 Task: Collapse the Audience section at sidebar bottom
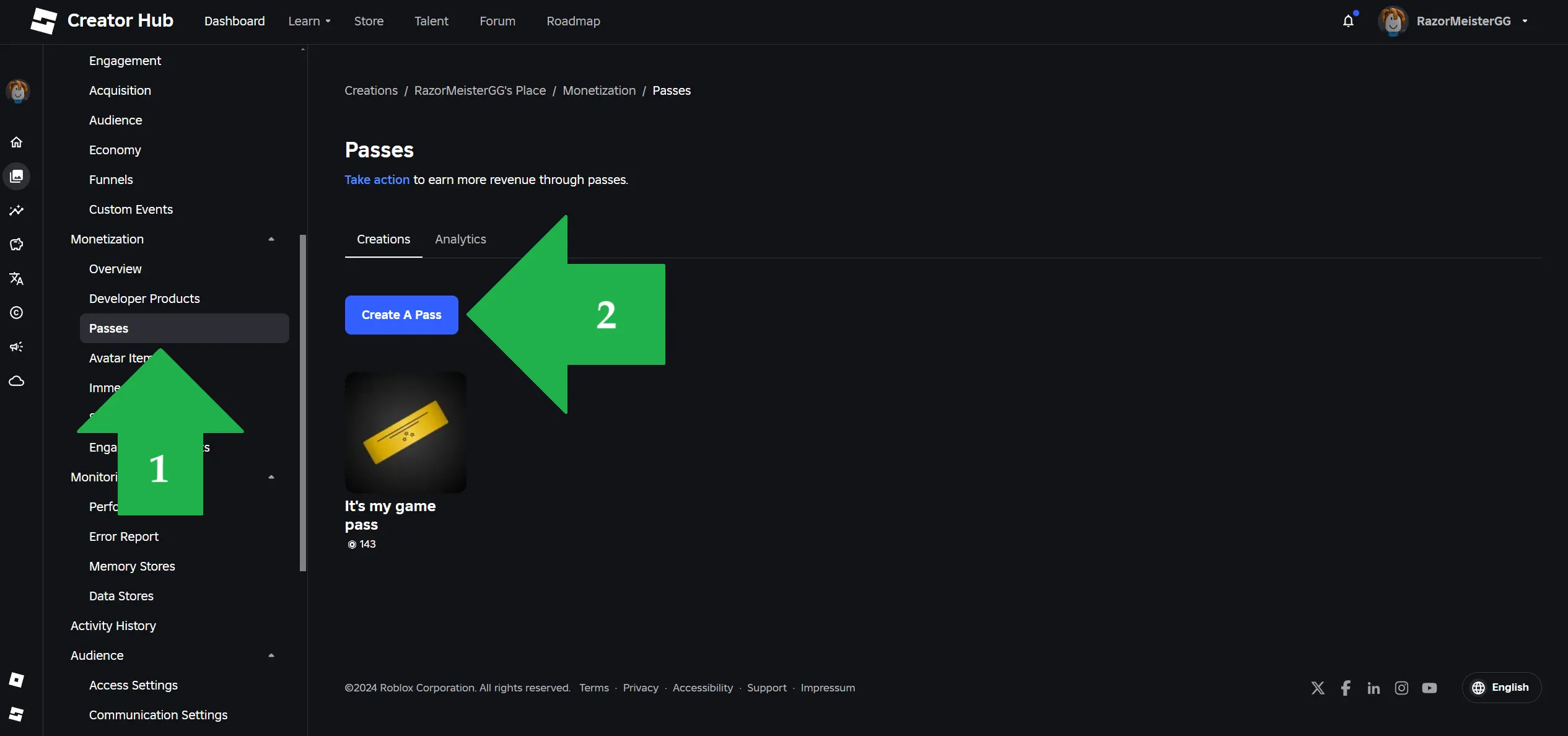click(271, 655)
